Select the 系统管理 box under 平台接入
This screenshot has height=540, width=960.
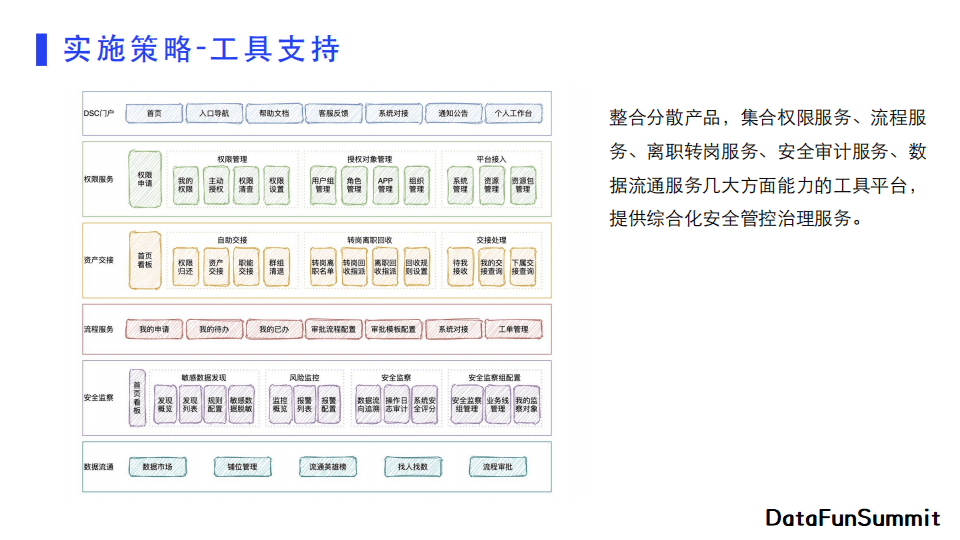pyautogui.click(x=460, y=185)
